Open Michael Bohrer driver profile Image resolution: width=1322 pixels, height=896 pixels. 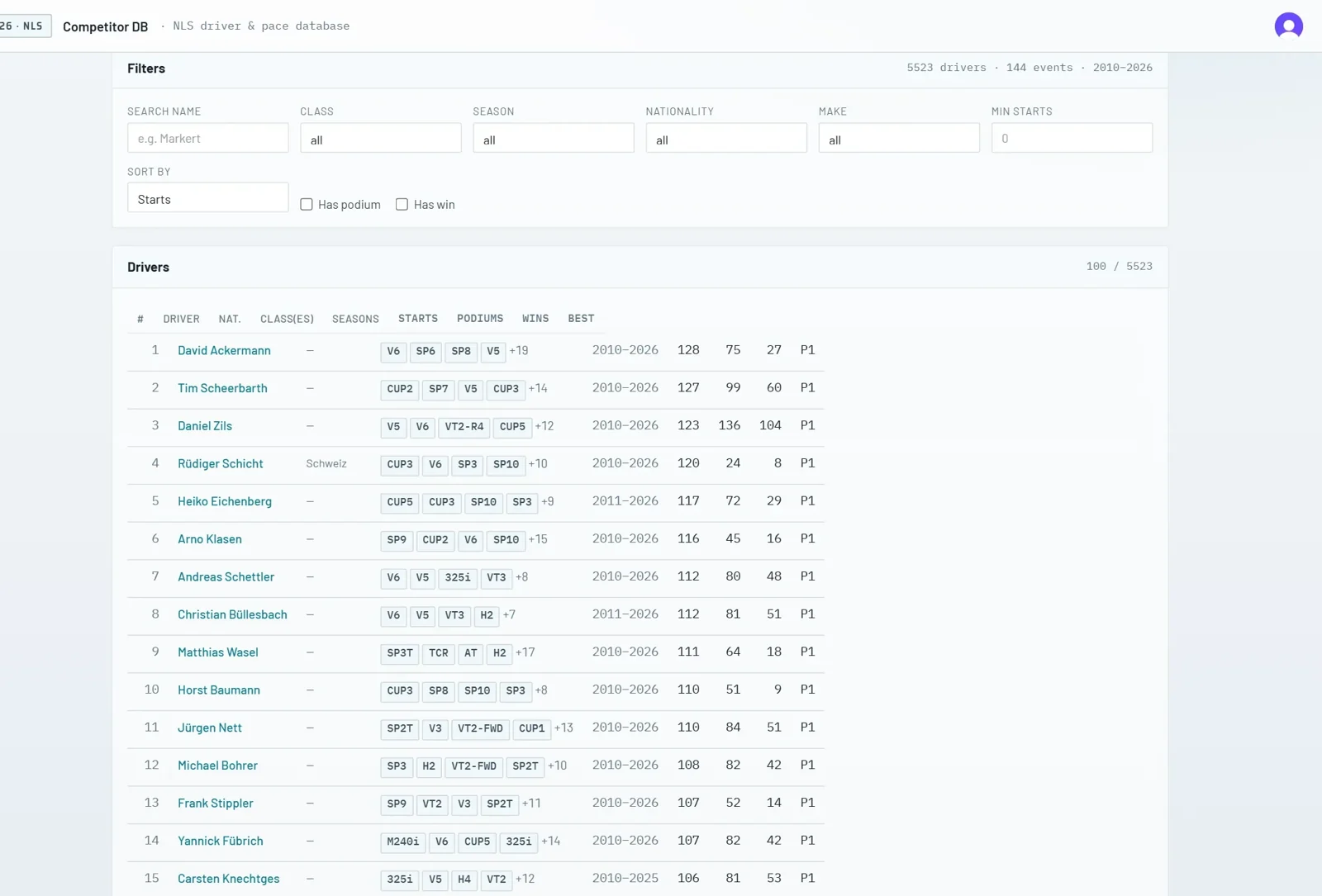click(x=217, y=766)
